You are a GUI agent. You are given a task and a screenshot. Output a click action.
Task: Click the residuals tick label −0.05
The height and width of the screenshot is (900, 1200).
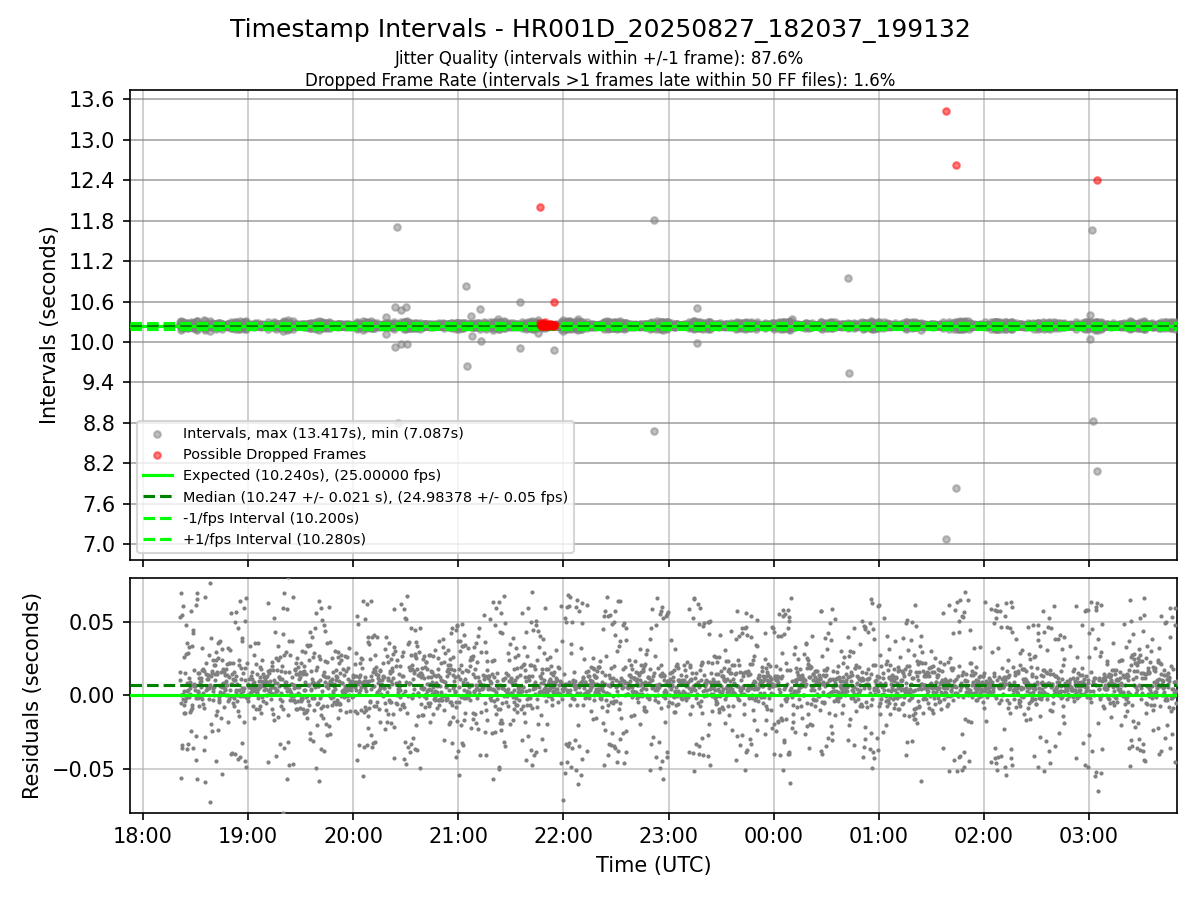(x=86, y=769)
